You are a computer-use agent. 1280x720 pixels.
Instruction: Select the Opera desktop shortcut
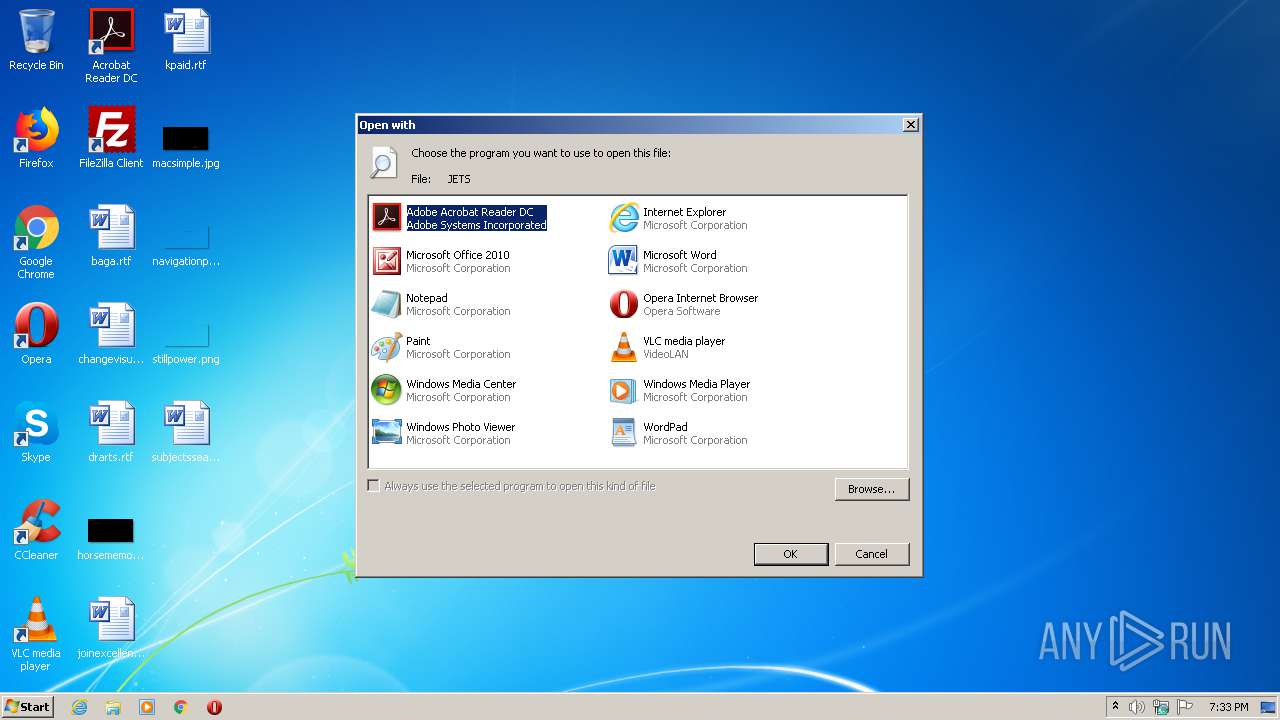pos(36,334)
